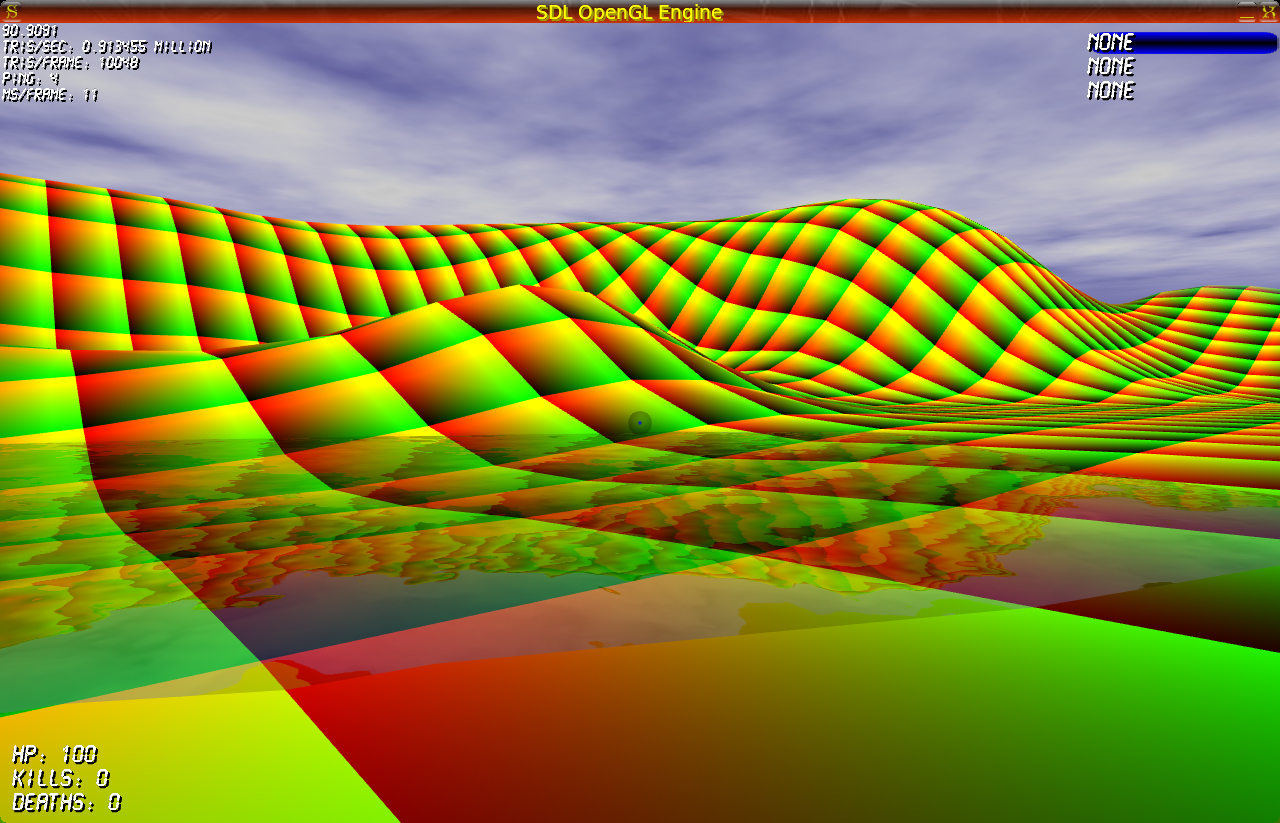Click the MS/FRAME 11 readout
The height and width of the screenshot is (823, 1280).
pos(50,95)
